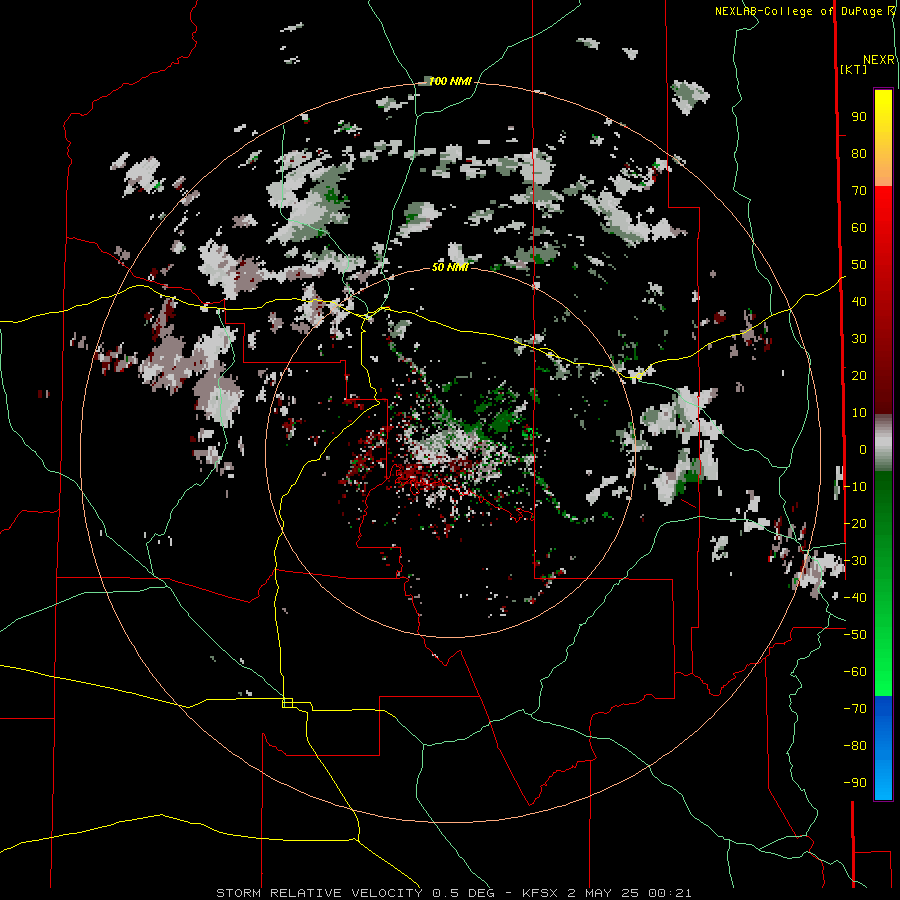Viewport: 900px width, 900px height.
Task: Click the -50 value on velocity scale
Action: click(855, 635)
